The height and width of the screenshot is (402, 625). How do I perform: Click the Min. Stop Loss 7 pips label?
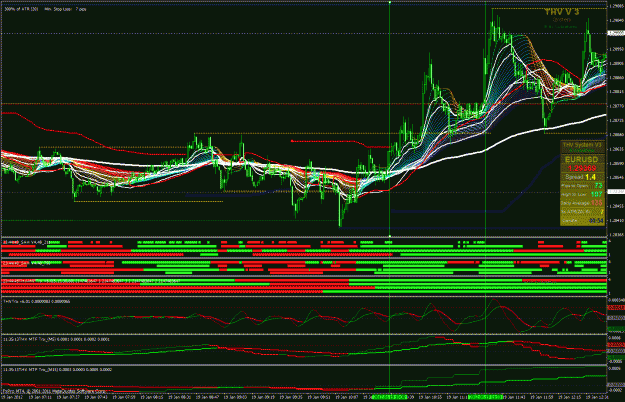65,9
